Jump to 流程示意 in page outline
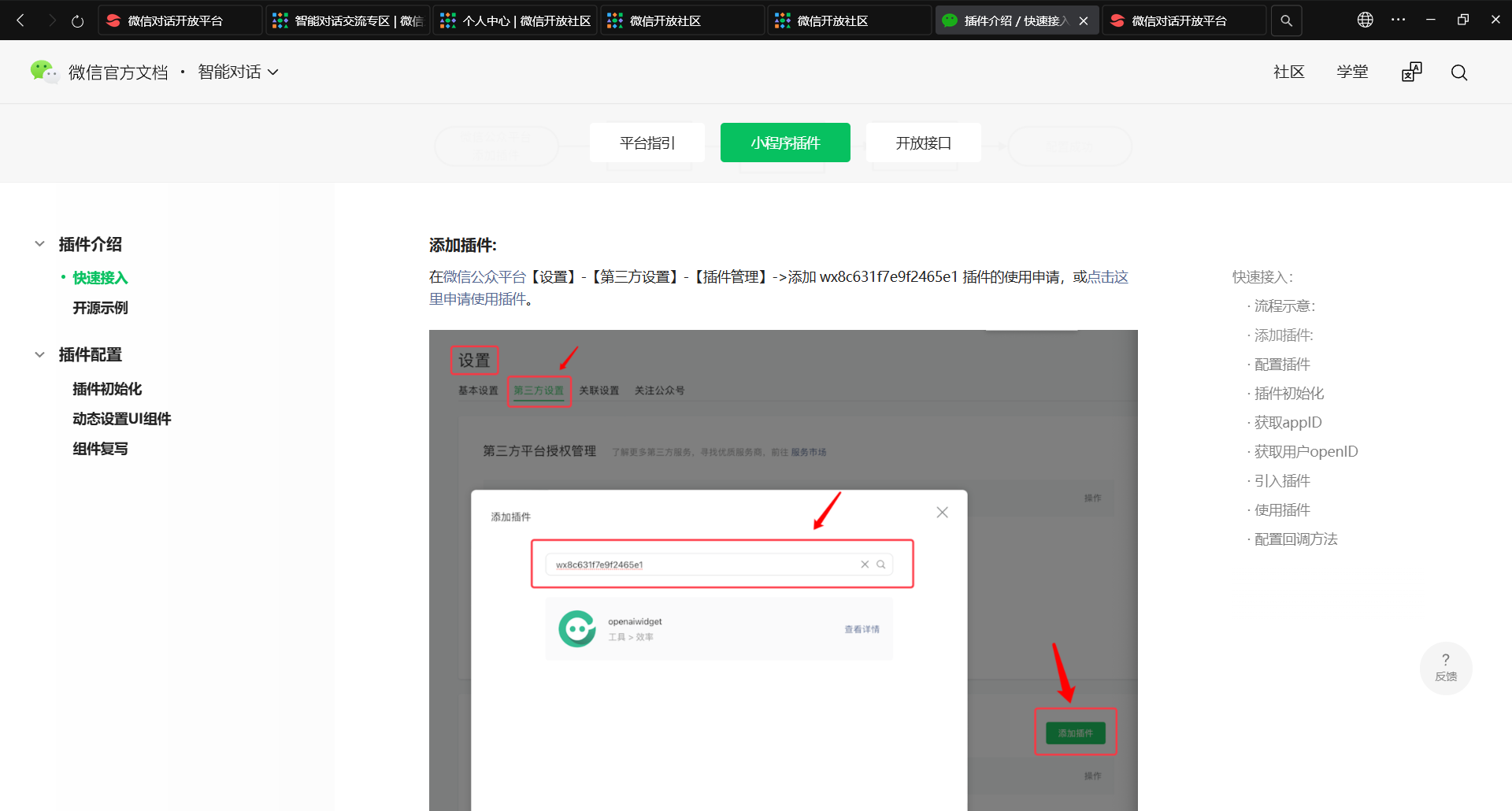Viewport: 1512px width, 811px height. (1284, 306)
